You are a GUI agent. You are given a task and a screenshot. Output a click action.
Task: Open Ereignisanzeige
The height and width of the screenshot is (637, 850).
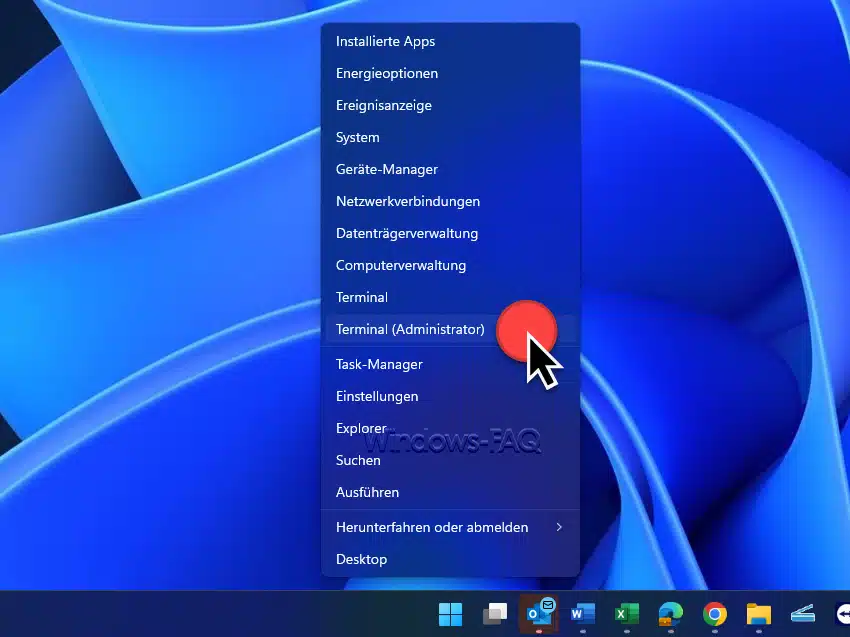(x=450, y=105)
